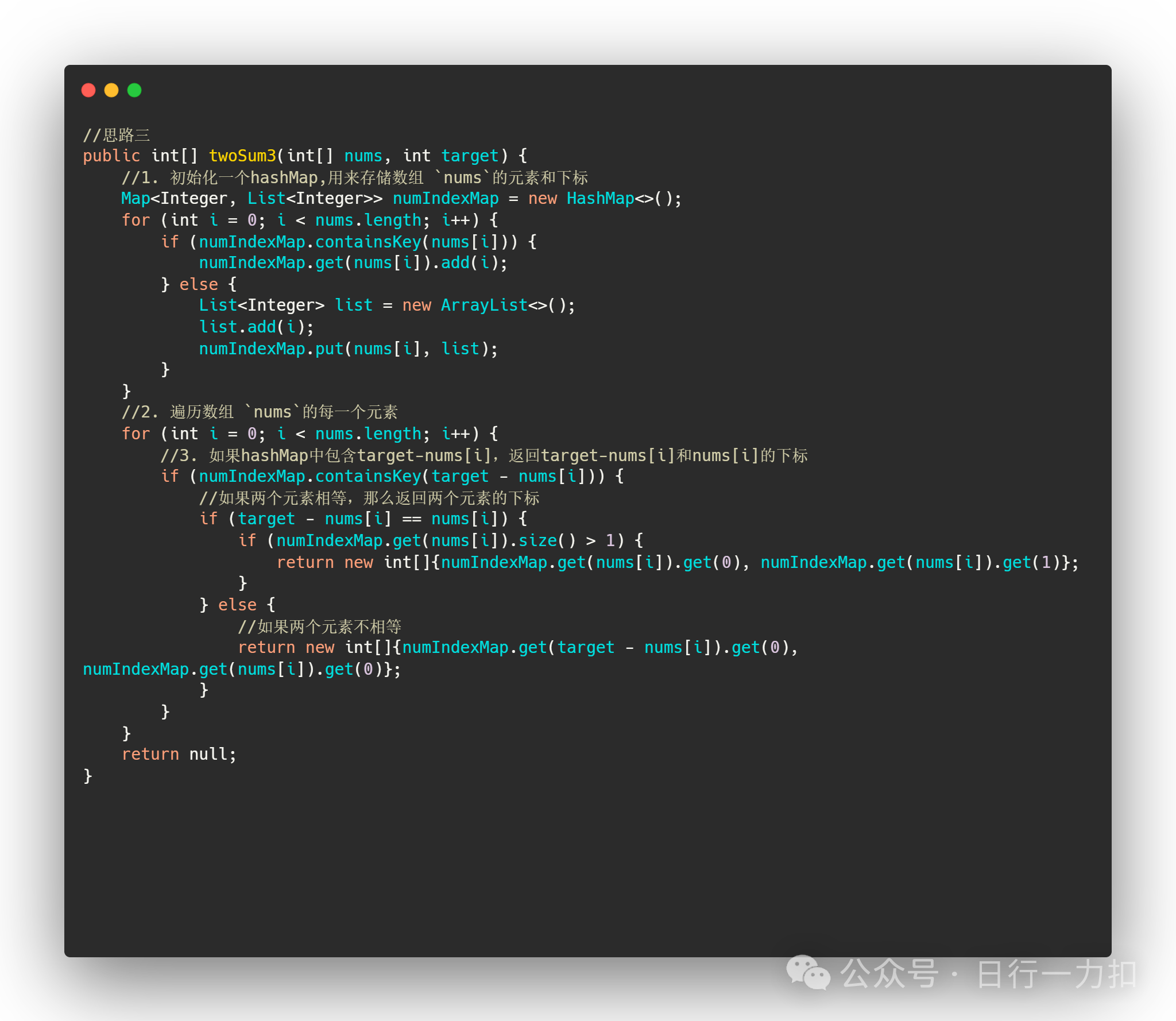Click the 'return null;' statement
This screenshot has width=1176, height=1021.
click(x=179, y=755)
